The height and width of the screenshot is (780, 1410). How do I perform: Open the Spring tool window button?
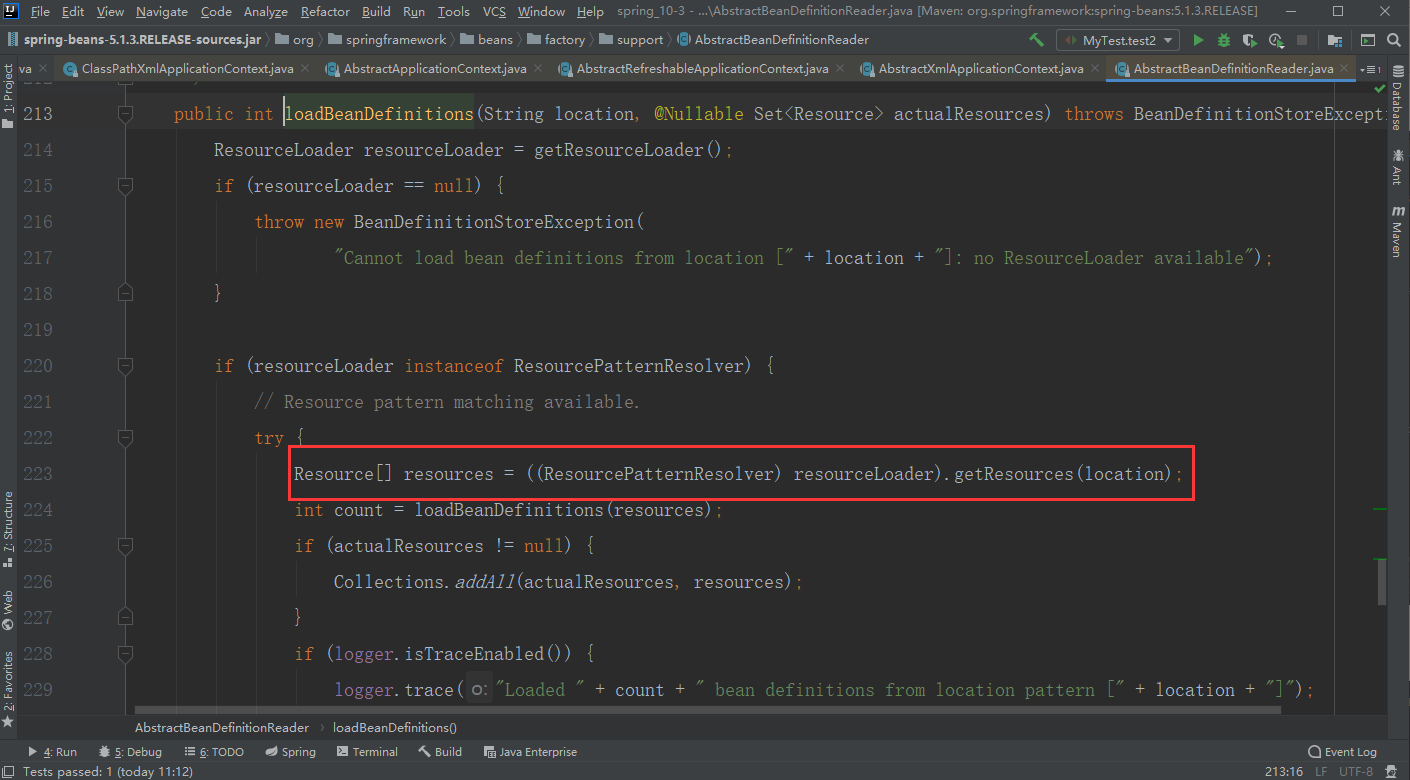[x=291, y=752]
